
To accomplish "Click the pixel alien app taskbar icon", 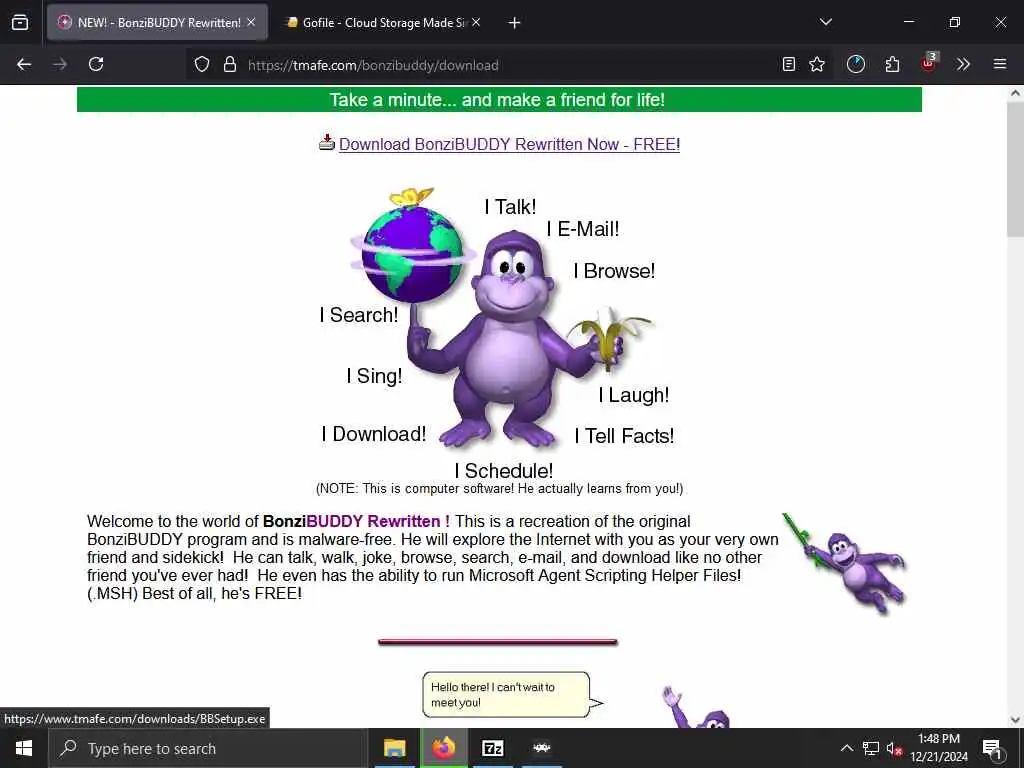I will click(x=541, y=748).
